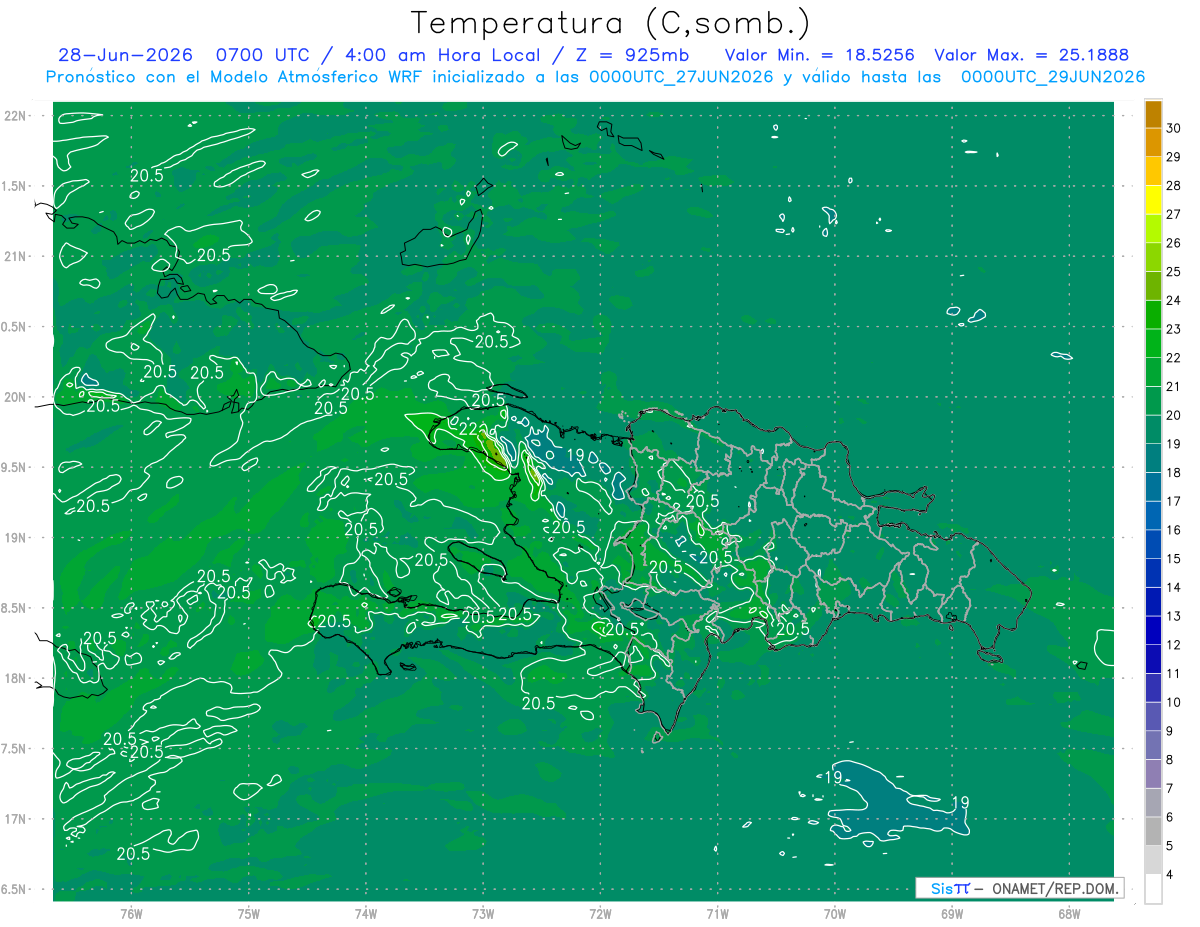Pick the bright yellow colorbar swatch between 27 and 28
Image resolution: width=1200 pixels, height=927 pixels.
click(x=1153, y=199)
